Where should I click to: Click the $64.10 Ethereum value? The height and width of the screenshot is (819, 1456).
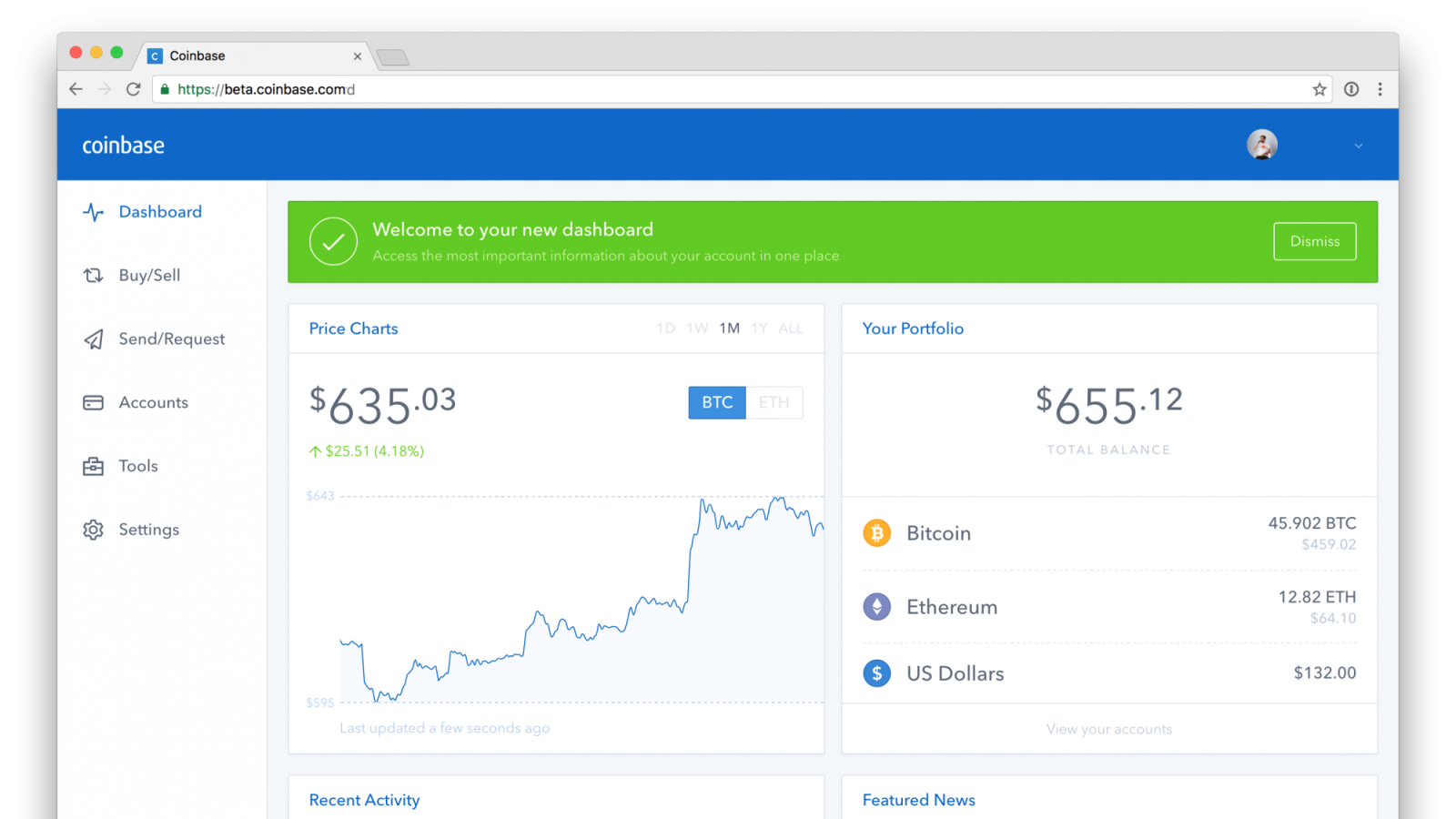(1333, 619)
